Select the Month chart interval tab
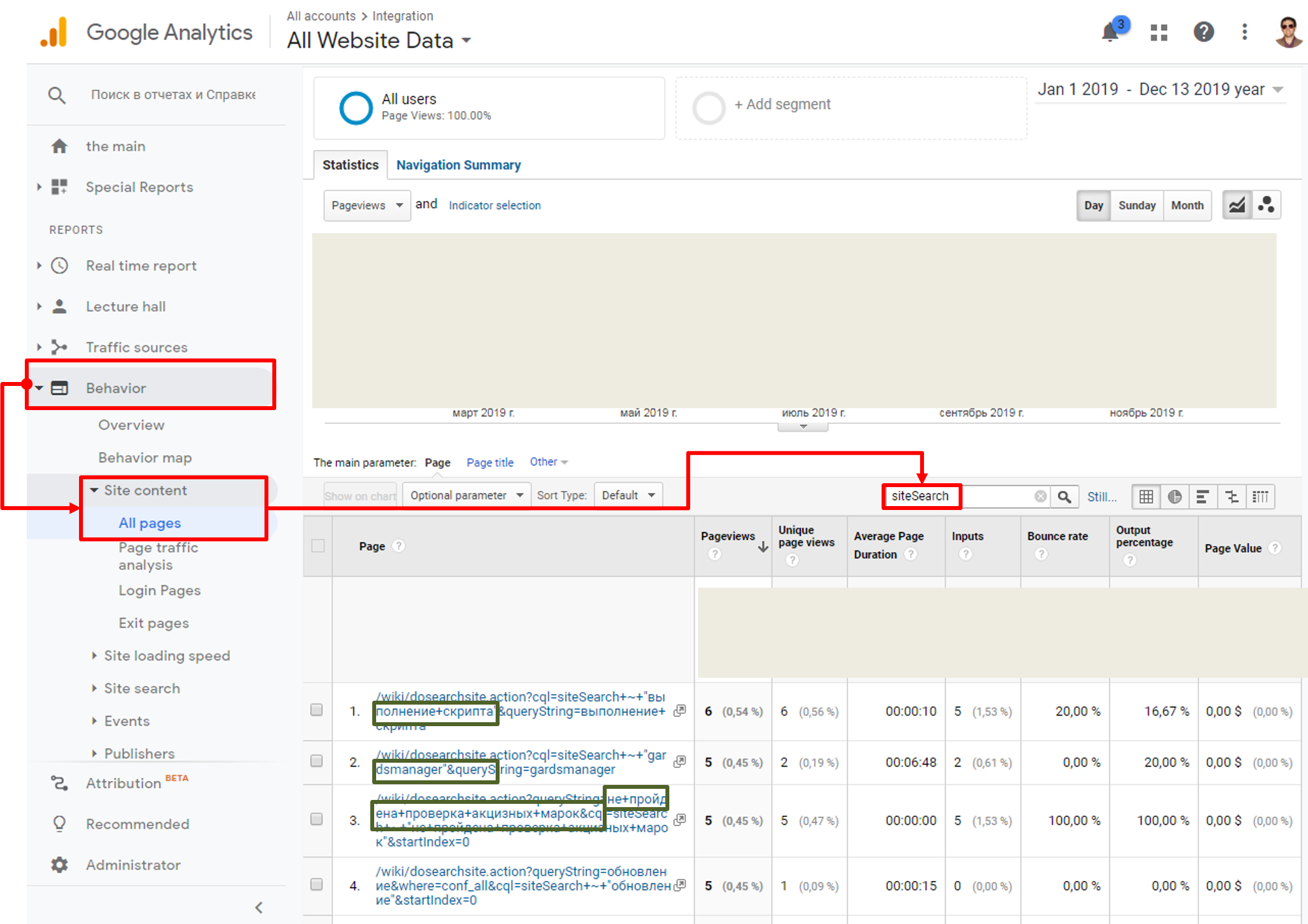The image size is (1308, 924). coord(1187,206)
